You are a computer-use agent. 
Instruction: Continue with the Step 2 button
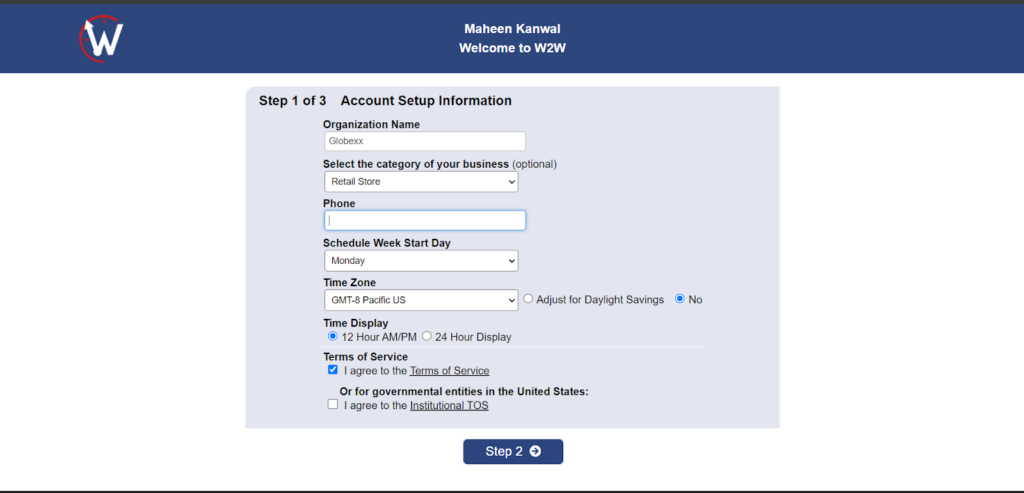click(513, 451)
